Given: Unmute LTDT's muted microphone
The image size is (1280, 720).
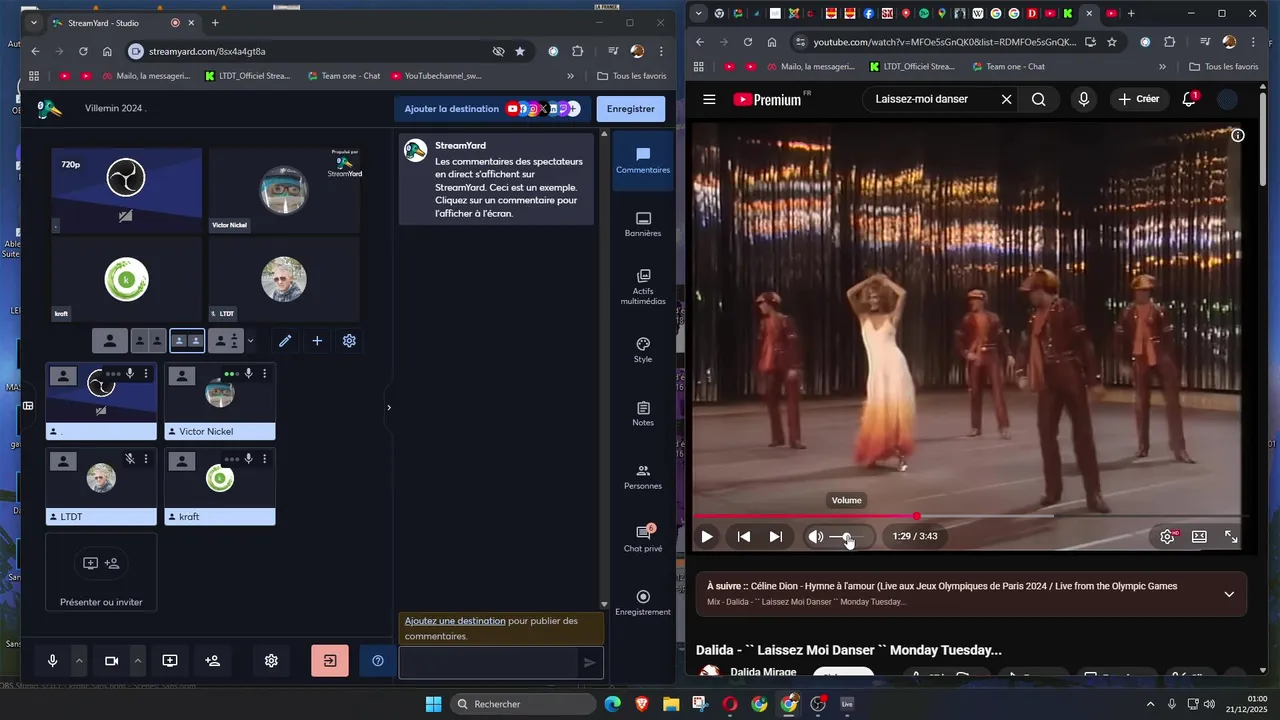Looking at the screenshot, I should tap(130, 459).
